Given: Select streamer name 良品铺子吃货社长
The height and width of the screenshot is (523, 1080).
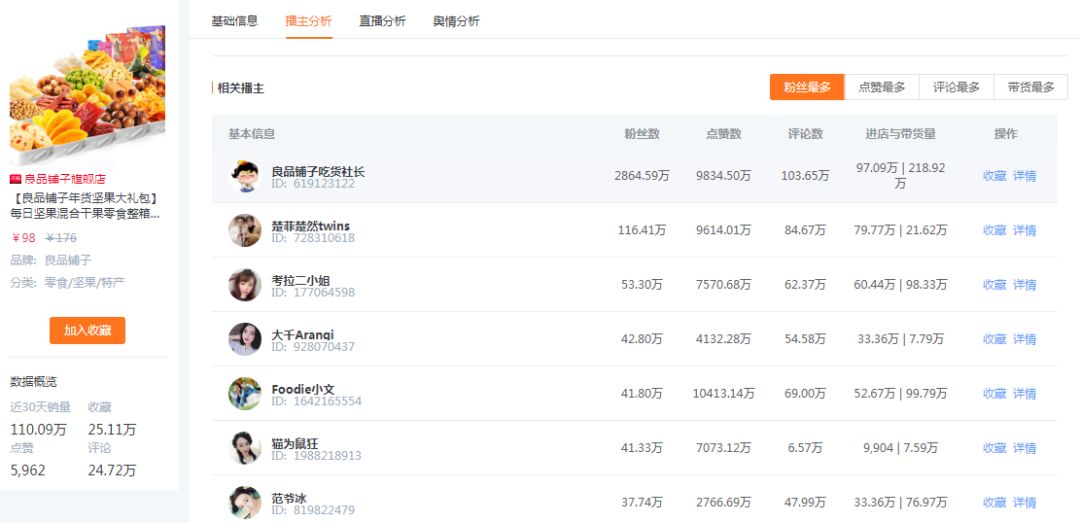Looking at the screenshot, I should (x=318, y=172).
